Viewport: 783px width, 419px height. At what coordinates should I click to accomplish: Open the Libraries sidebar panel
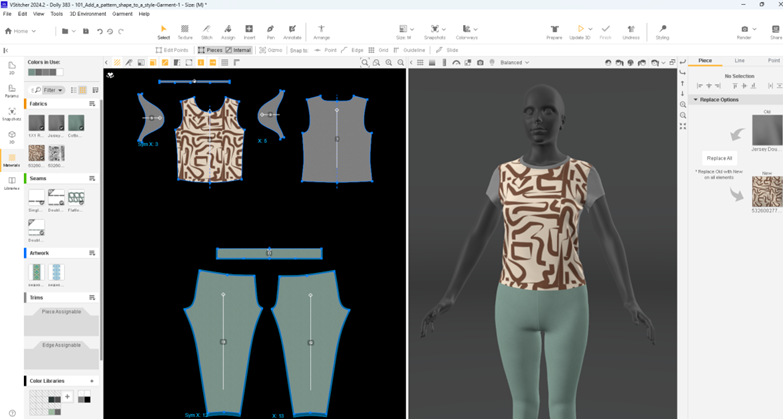(x=12, y=183)
